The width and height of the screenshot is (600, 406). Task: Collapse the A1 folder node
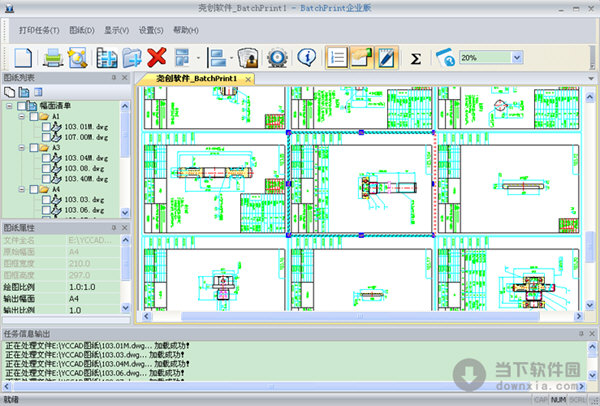[22, 116]
